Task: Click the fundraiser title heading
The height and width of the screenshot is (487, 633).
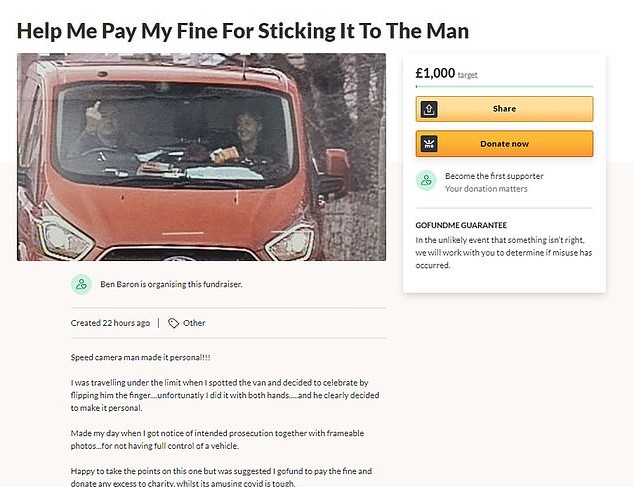Action: click(243, 31)
